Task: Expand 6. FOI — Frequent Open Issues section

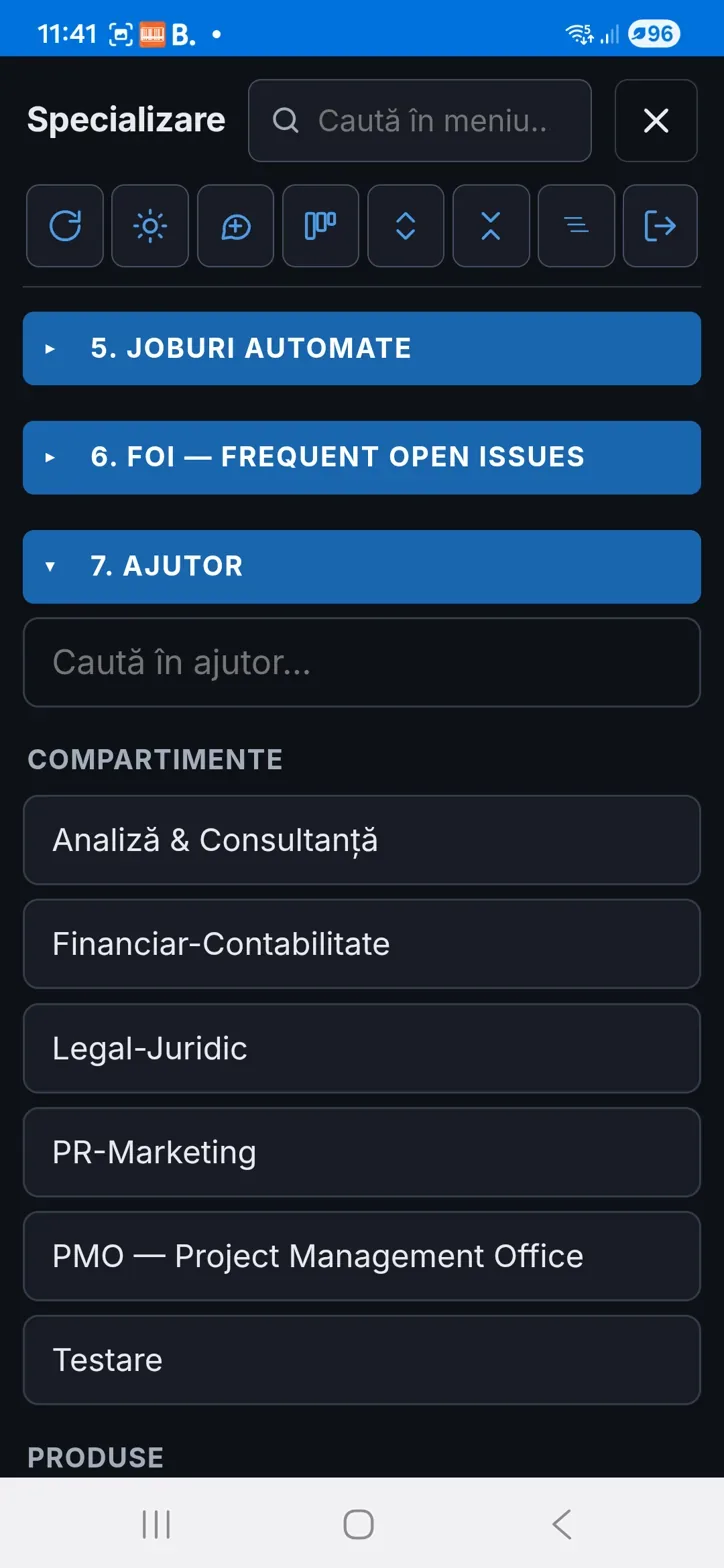Action: tap(362, 457)
